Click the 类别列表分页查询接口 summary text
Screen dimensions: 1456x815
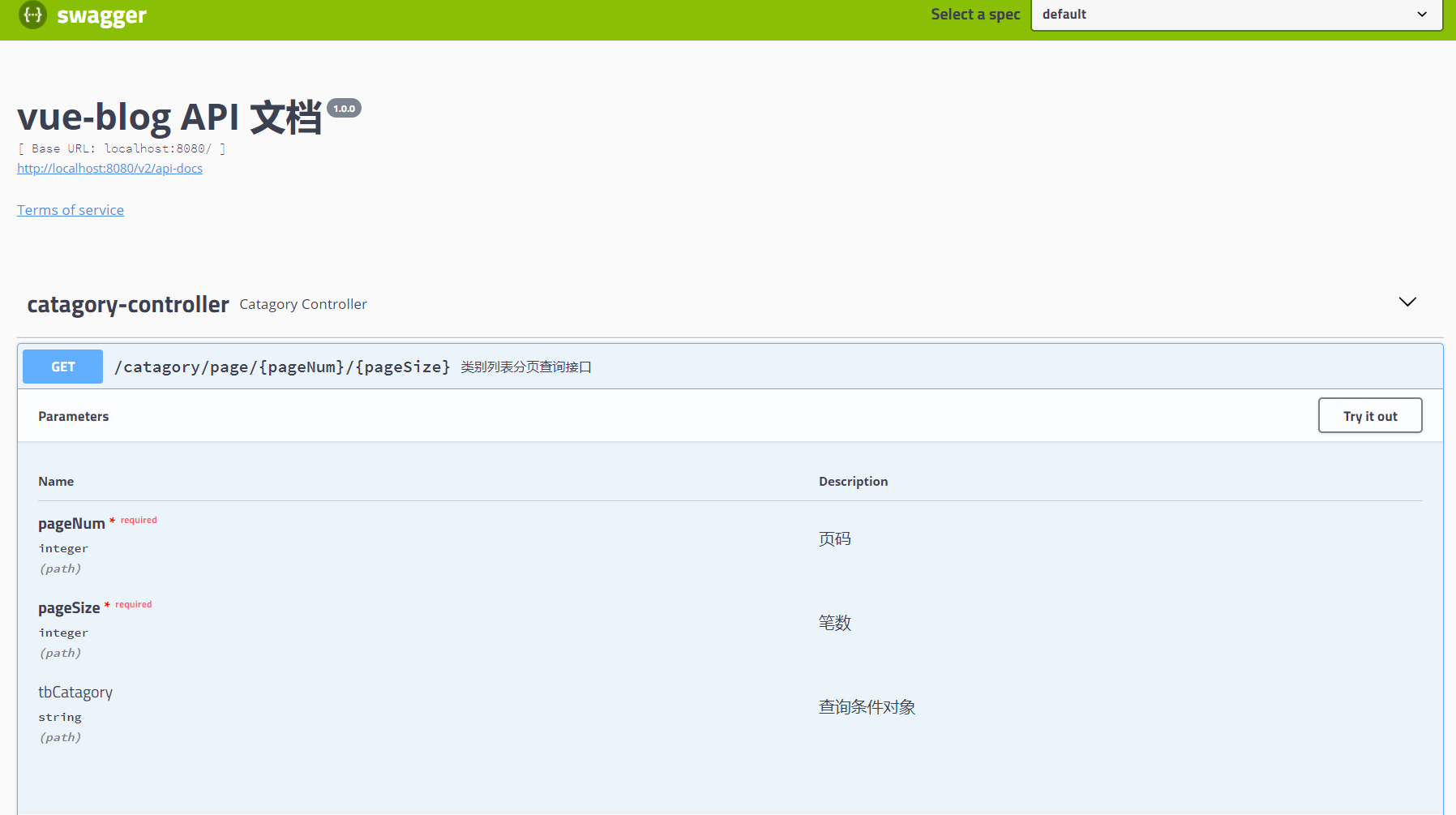pyautogui.click(x=526, y=367)
